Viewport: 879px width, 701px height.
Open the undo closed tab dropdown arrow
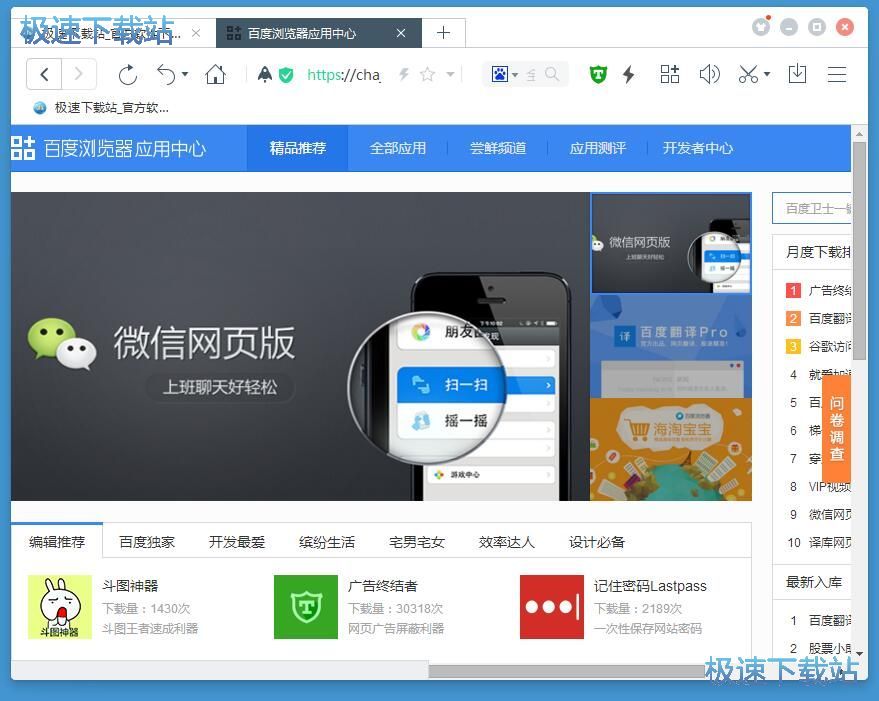click(x=185, y=74)
